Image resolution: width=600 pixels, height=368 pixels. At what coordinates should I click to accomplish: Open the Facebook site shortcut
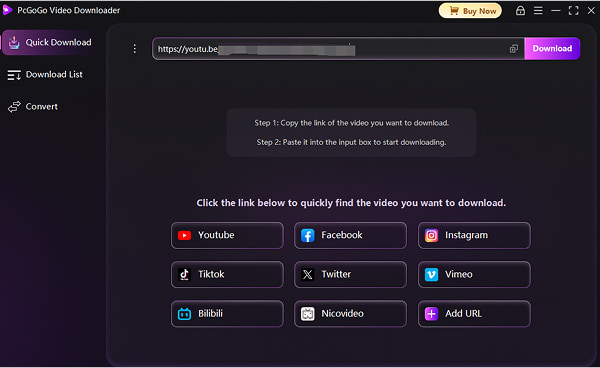tap(350, 235)
